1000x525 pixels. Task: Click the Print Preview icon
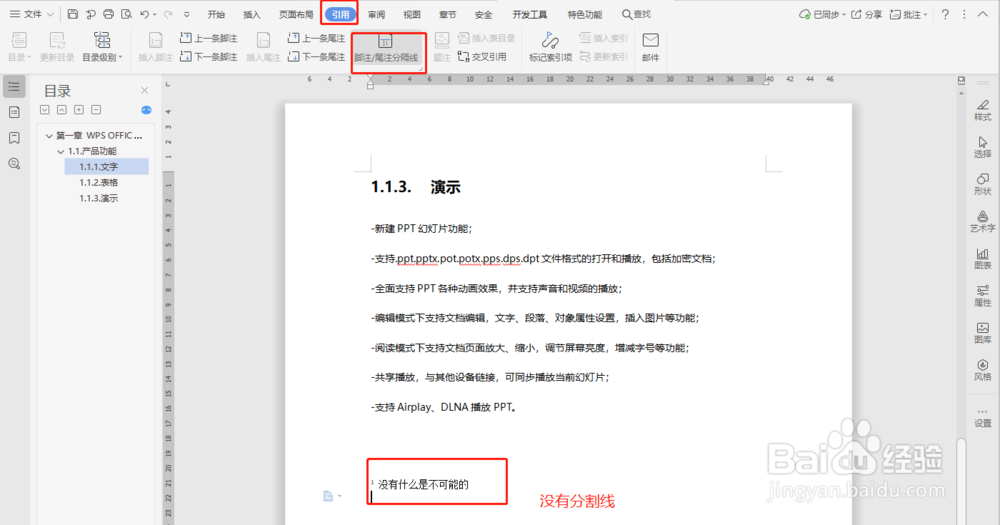(x=126, y=14)
